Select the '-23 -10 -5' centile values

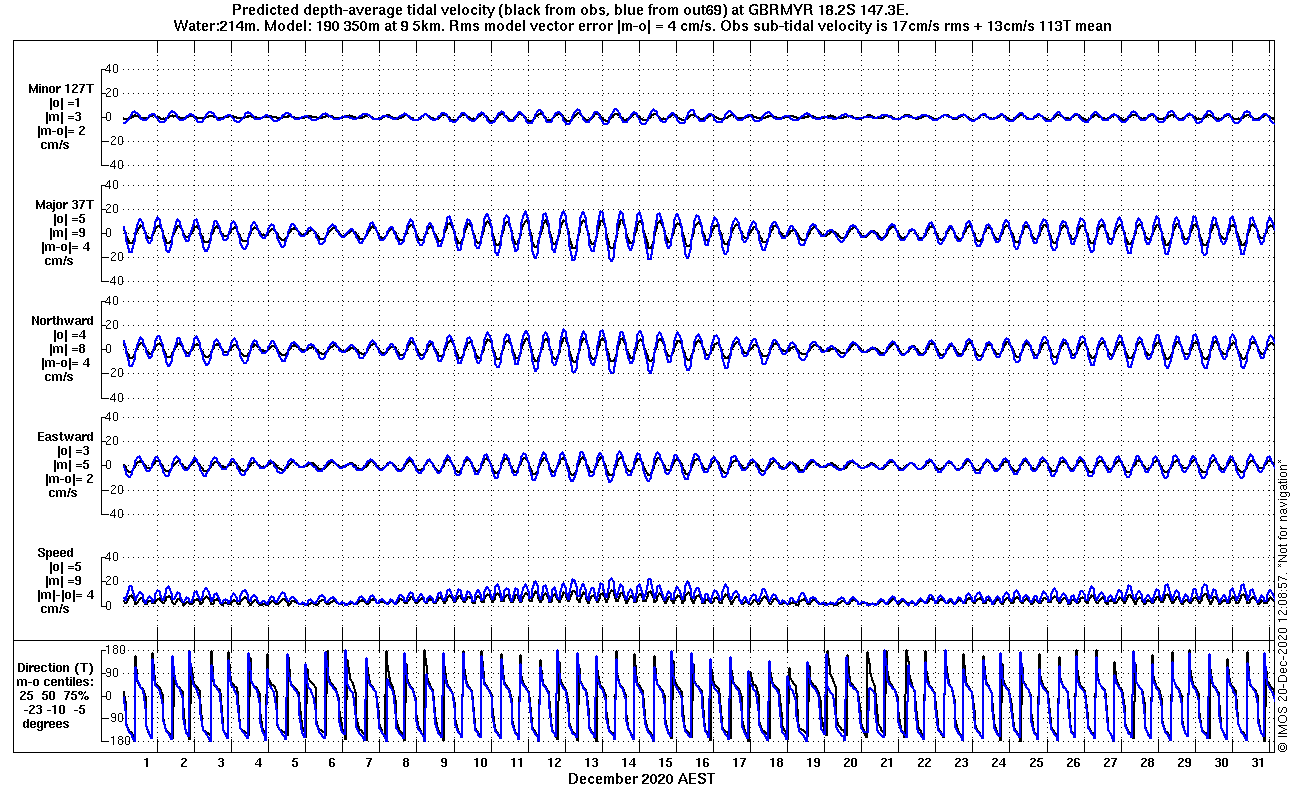point(54,709)
